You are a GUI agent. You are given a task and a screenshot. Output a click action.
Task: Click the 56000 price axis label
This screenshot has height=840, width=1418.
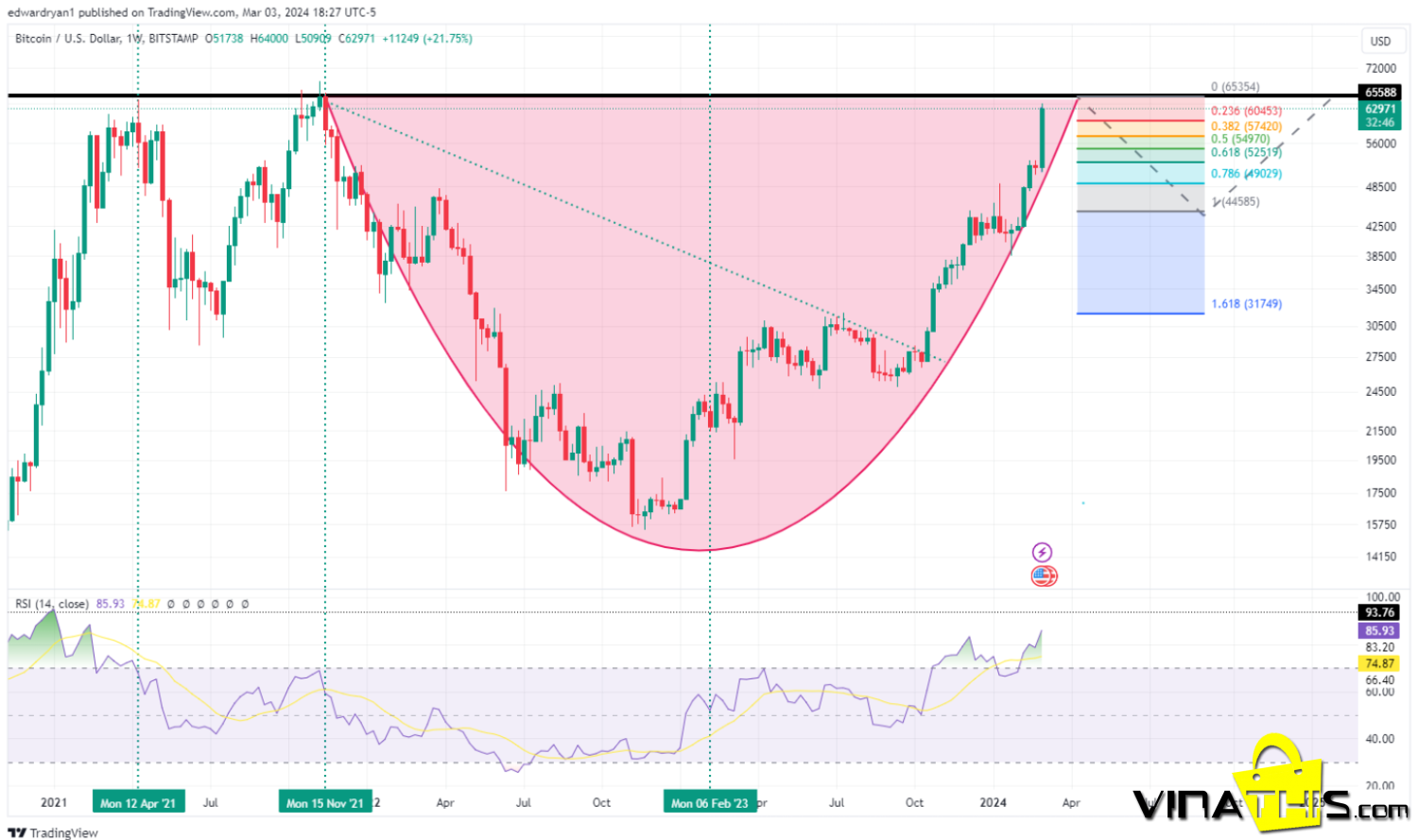click(x=1380, y=144)
